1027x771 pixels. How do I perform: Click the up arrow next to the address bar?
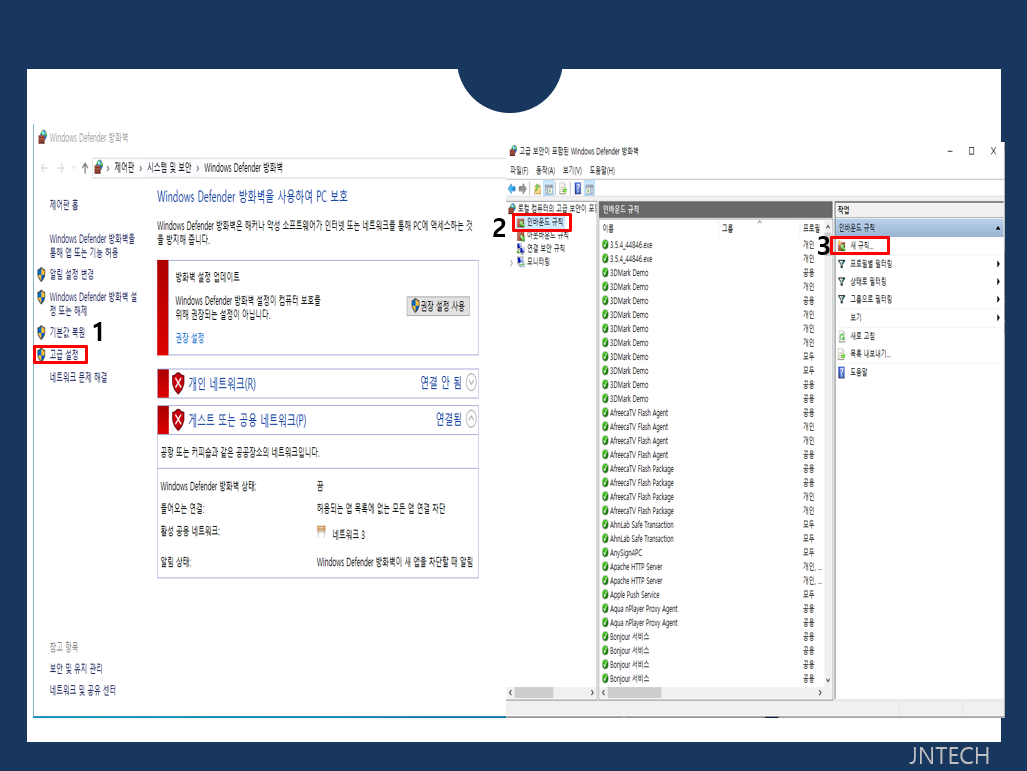tap(84, 168)
